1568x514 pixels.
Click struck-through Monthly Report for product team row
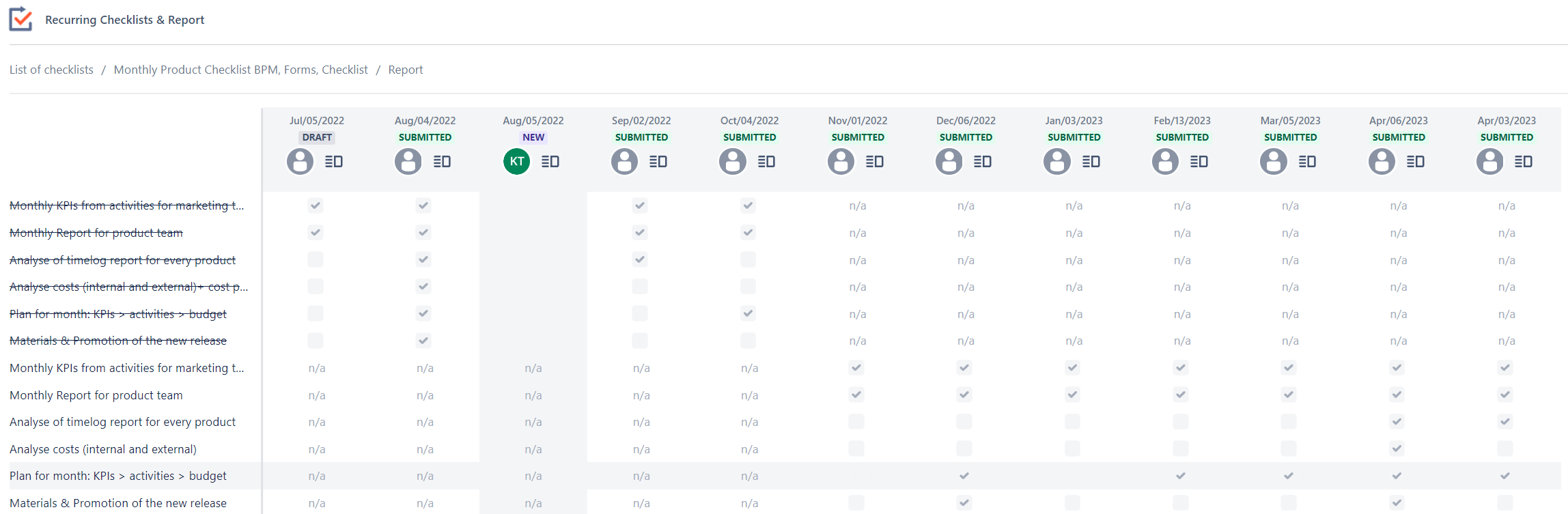[96, 233]
